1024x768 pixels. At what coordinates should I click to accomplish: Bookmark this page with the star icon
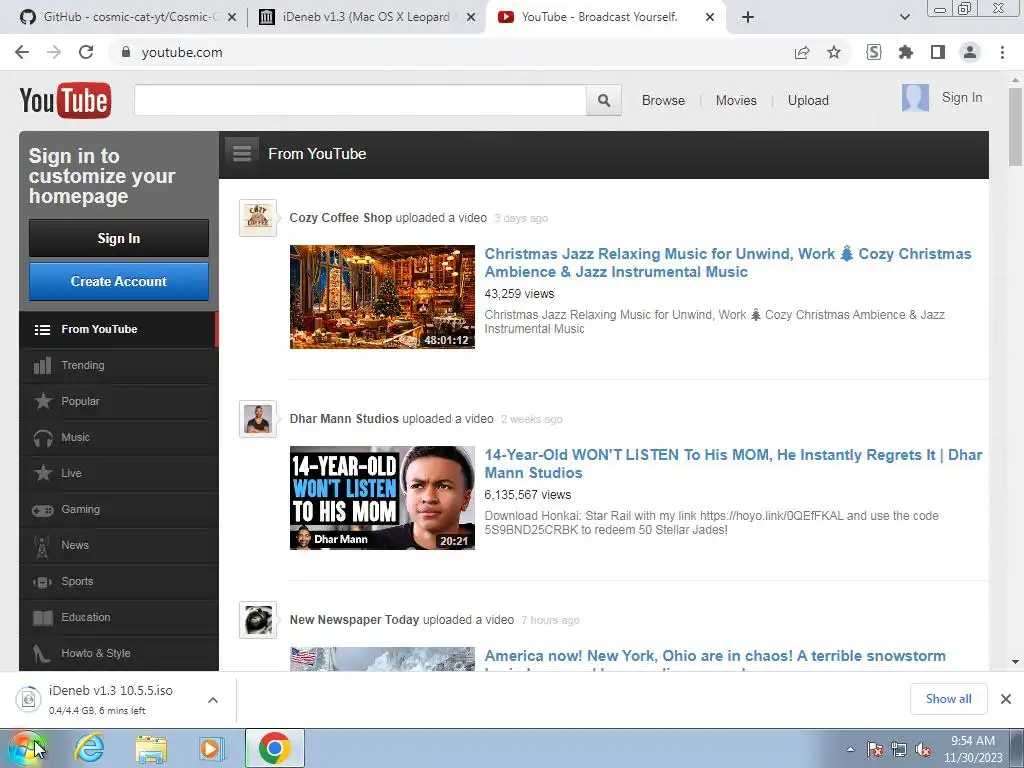pos(834,52)
